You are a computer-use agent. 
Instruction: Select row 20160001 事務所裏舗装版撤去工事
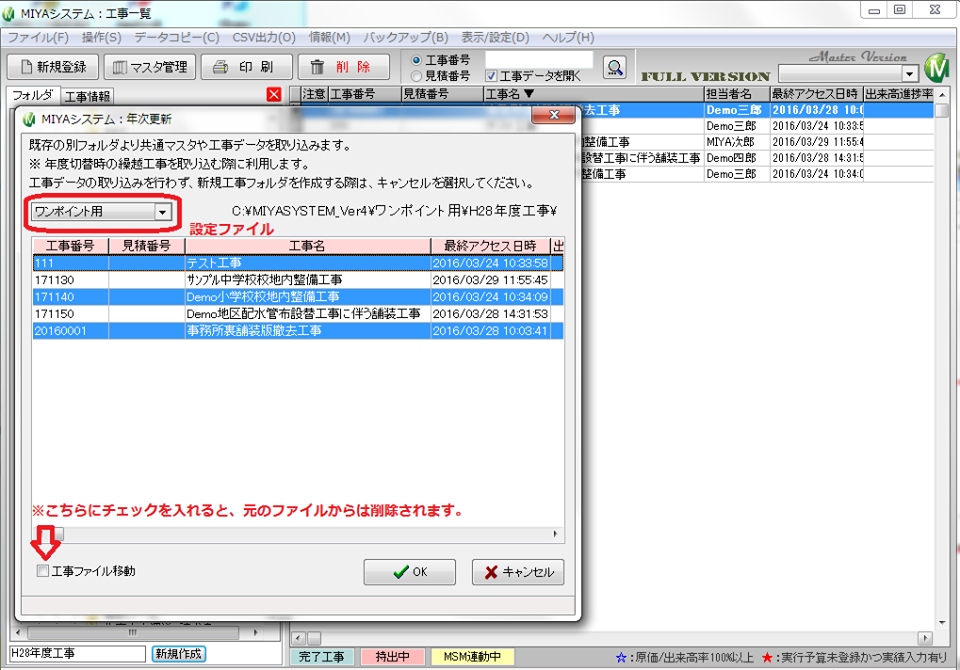tap(298, 331)
